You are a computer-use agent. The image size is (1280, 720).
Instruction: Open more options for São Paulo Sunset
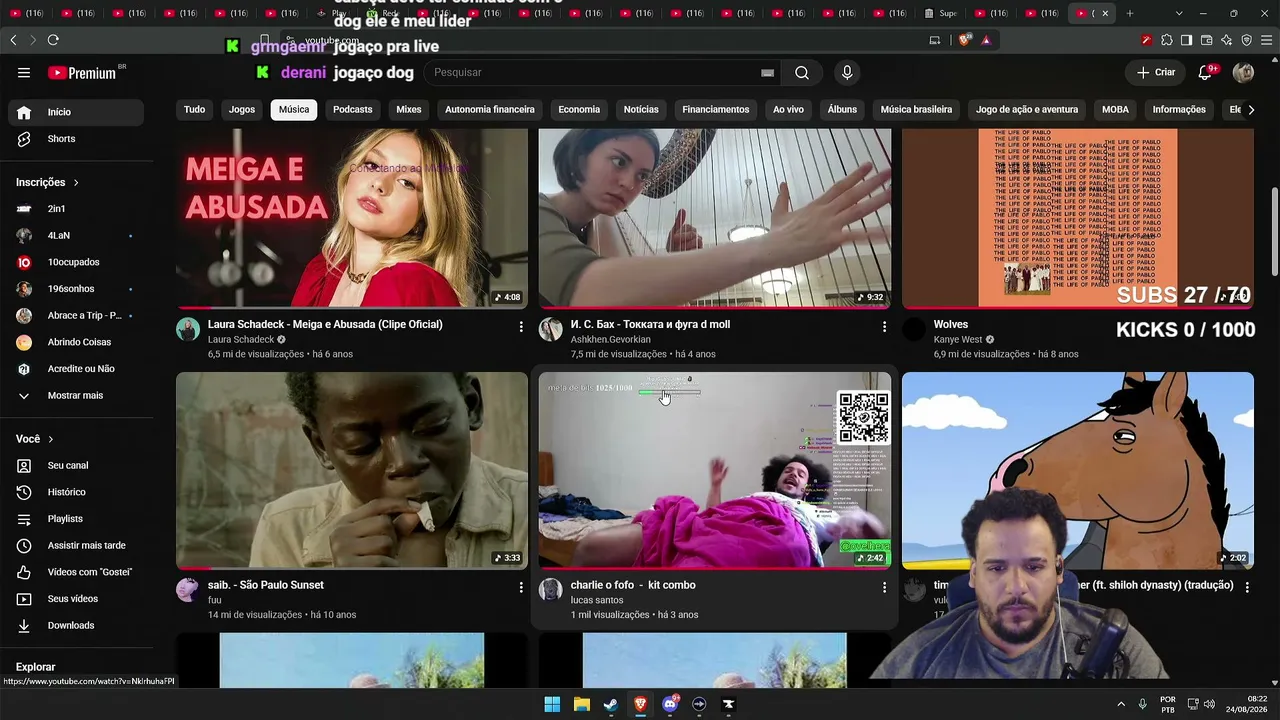(x=521, y=587)
